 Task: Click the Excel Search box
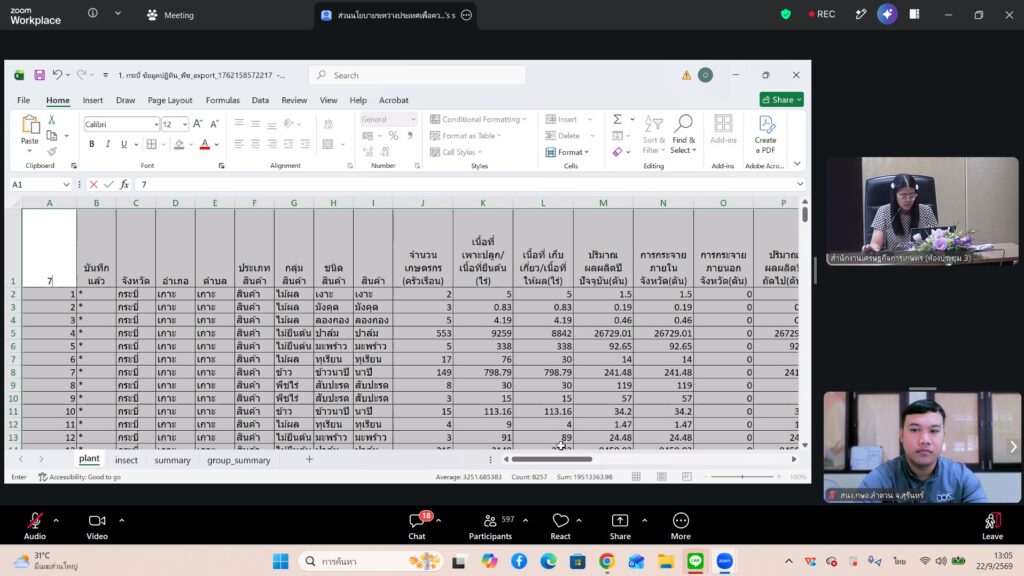pyautogui.click(x=417, y=75)
